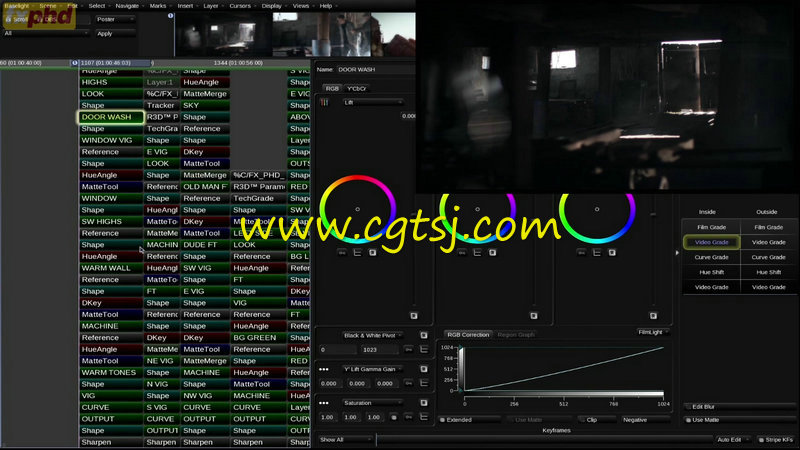Open the All filter dropdown
800x450 pixels.
(x=45, y=33)
